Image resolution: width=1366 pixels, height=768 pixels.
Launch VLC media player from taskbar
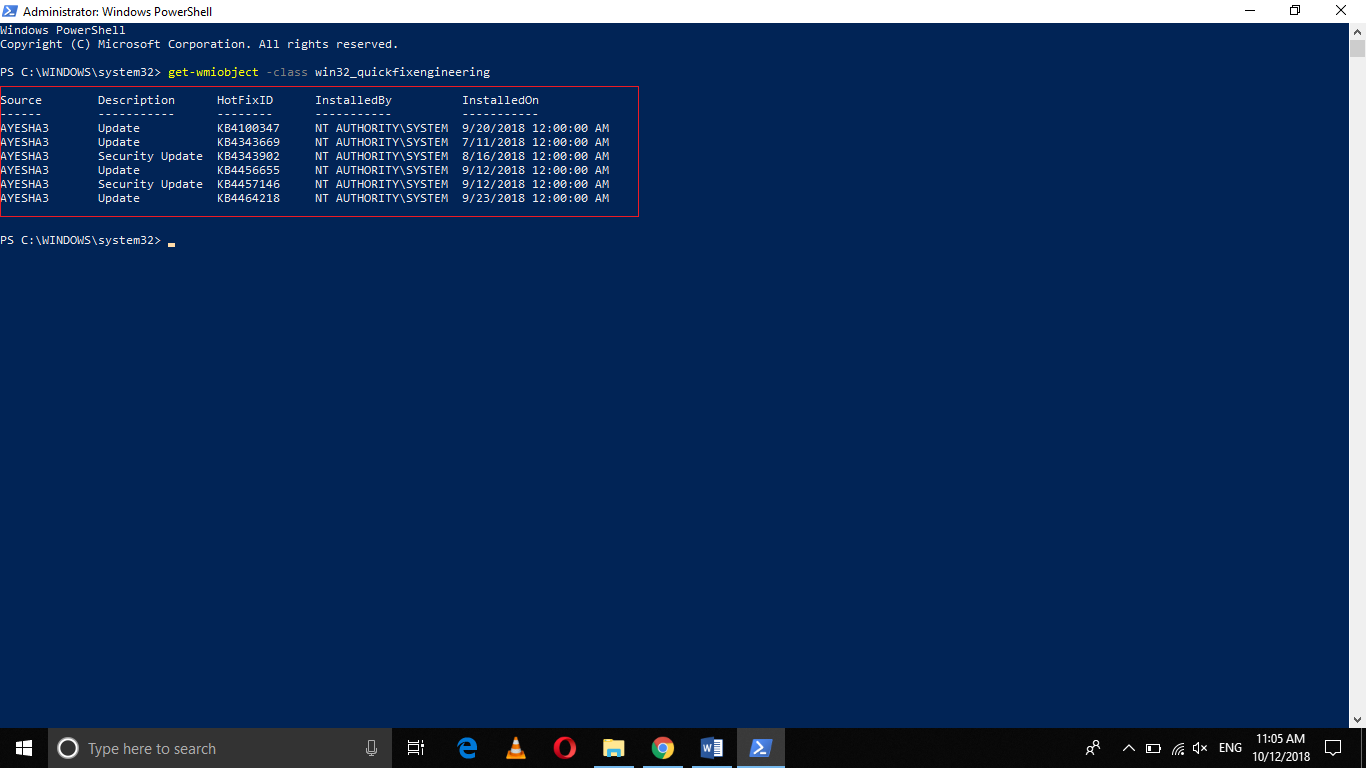point(516,748)
